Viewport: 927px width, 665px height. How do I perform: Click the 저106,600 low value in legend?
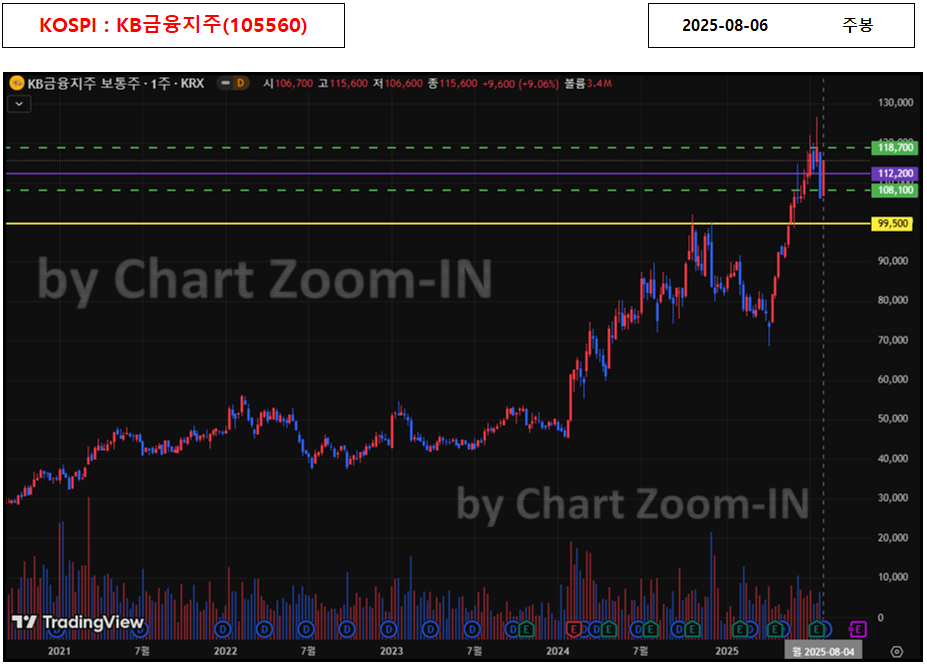398,83
